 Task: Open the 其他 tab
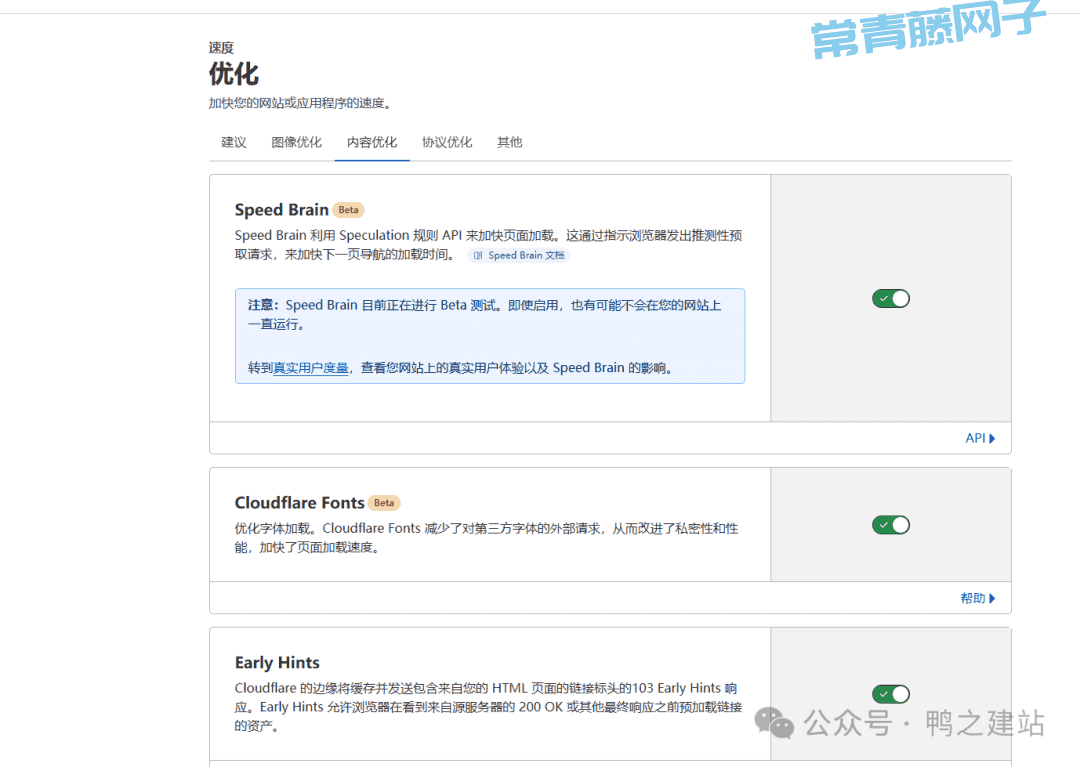pyautogui.click(x=510, y=143)
